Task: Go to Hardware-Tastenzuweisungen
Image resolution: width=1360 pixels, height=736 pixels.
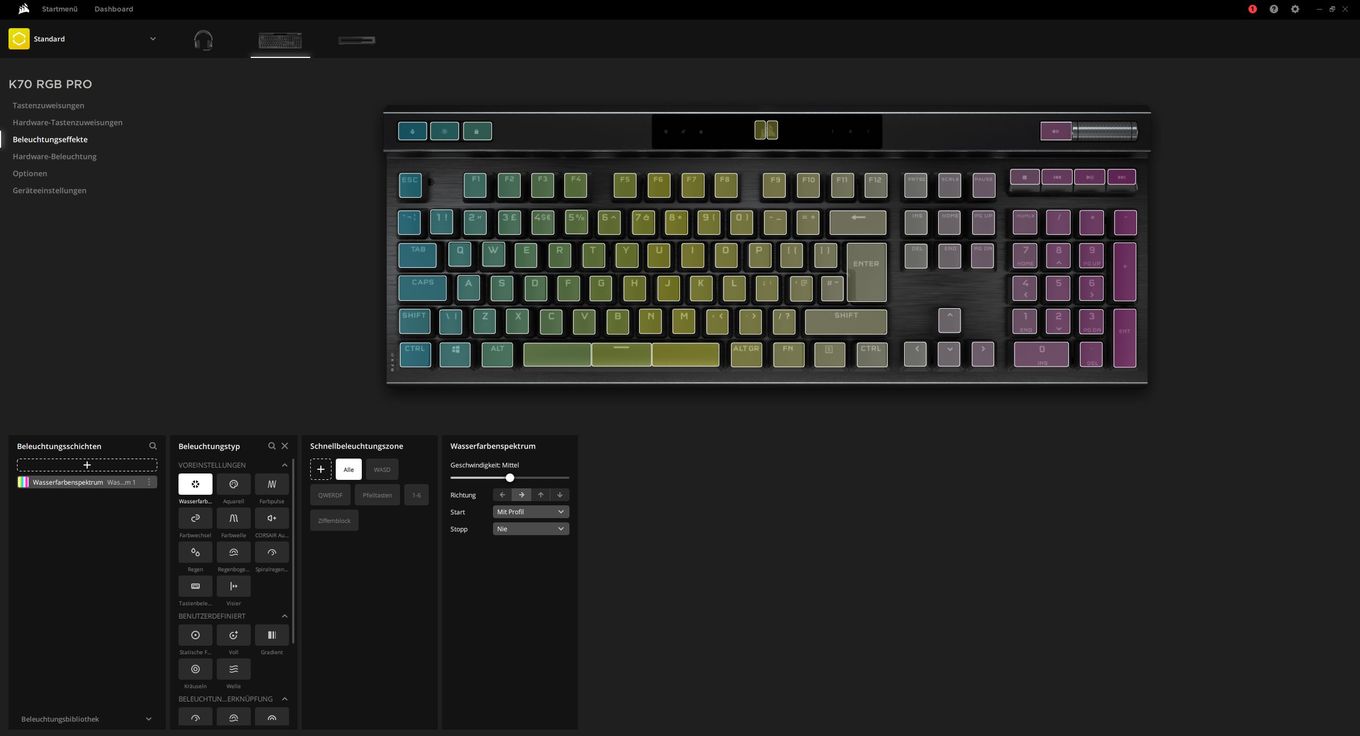Action: tap(67, 122)
